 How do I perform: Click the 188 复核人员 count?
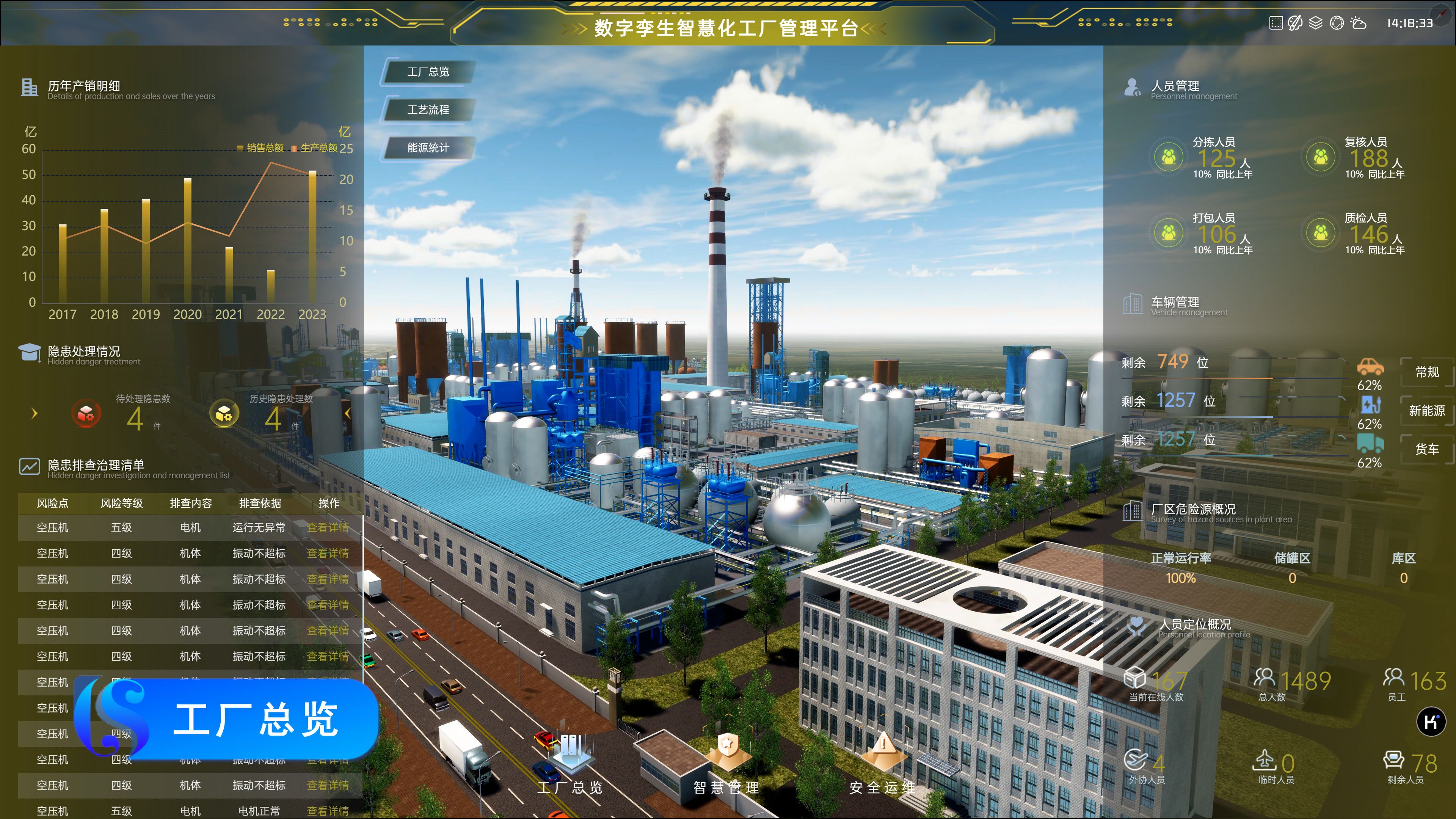(x=1369, y=159)
